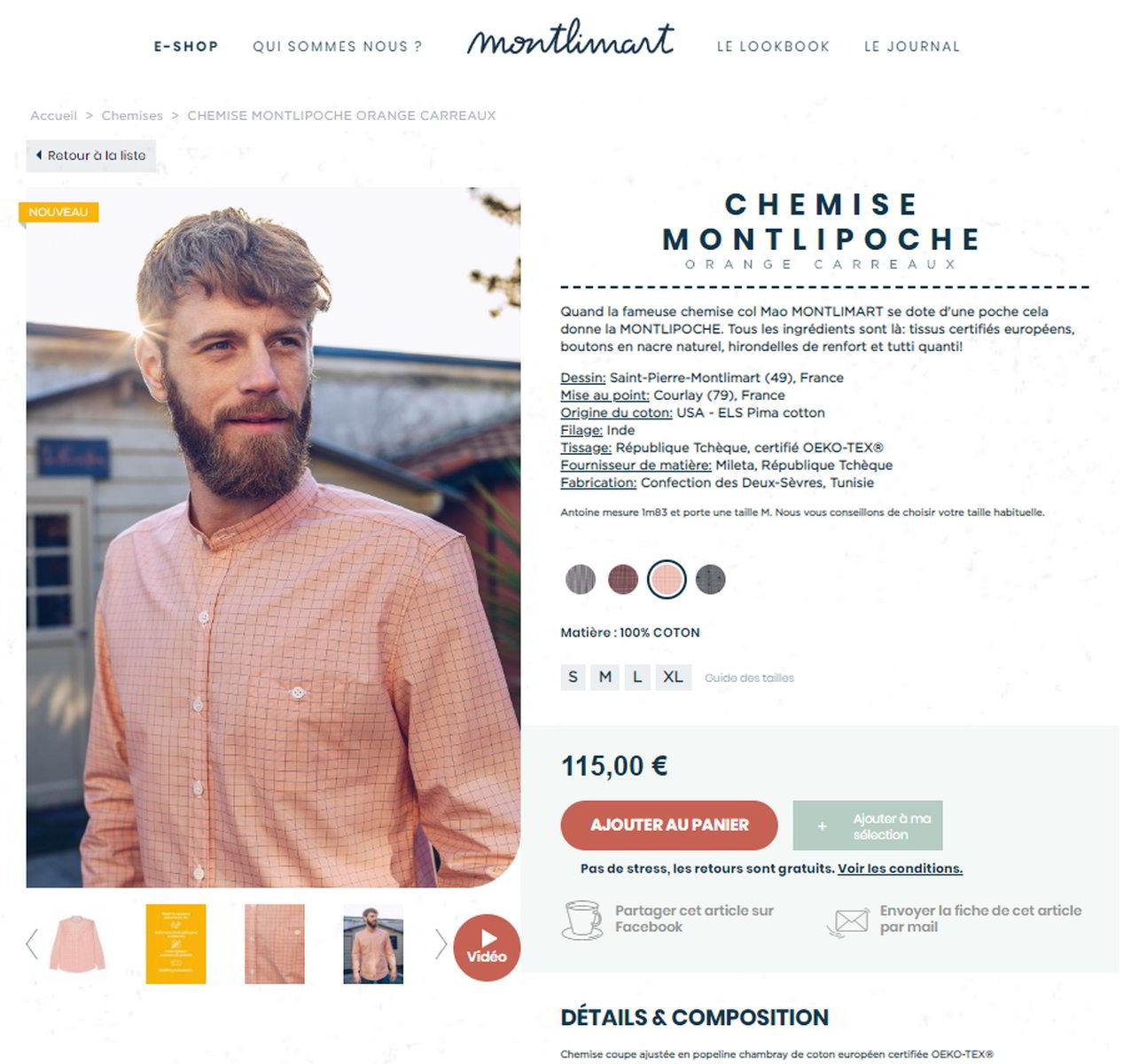Select size M
The width and height of the screenshot is (1139, 1064).
pyautogui.click(x=605, y=677)
